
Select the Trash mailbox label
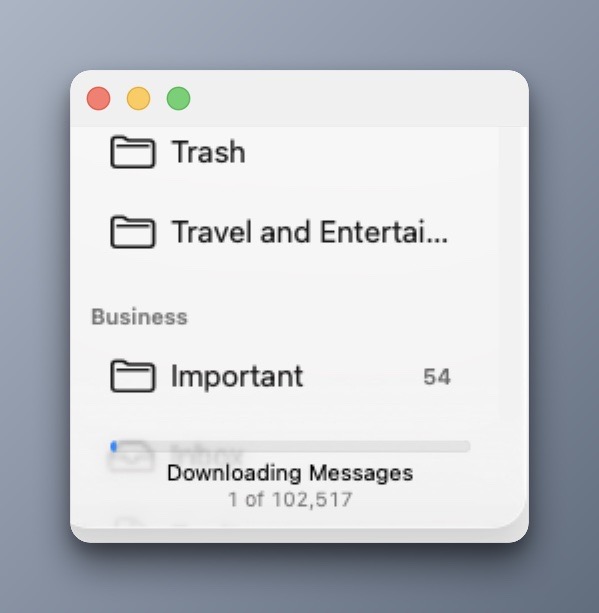coord(208,152)
